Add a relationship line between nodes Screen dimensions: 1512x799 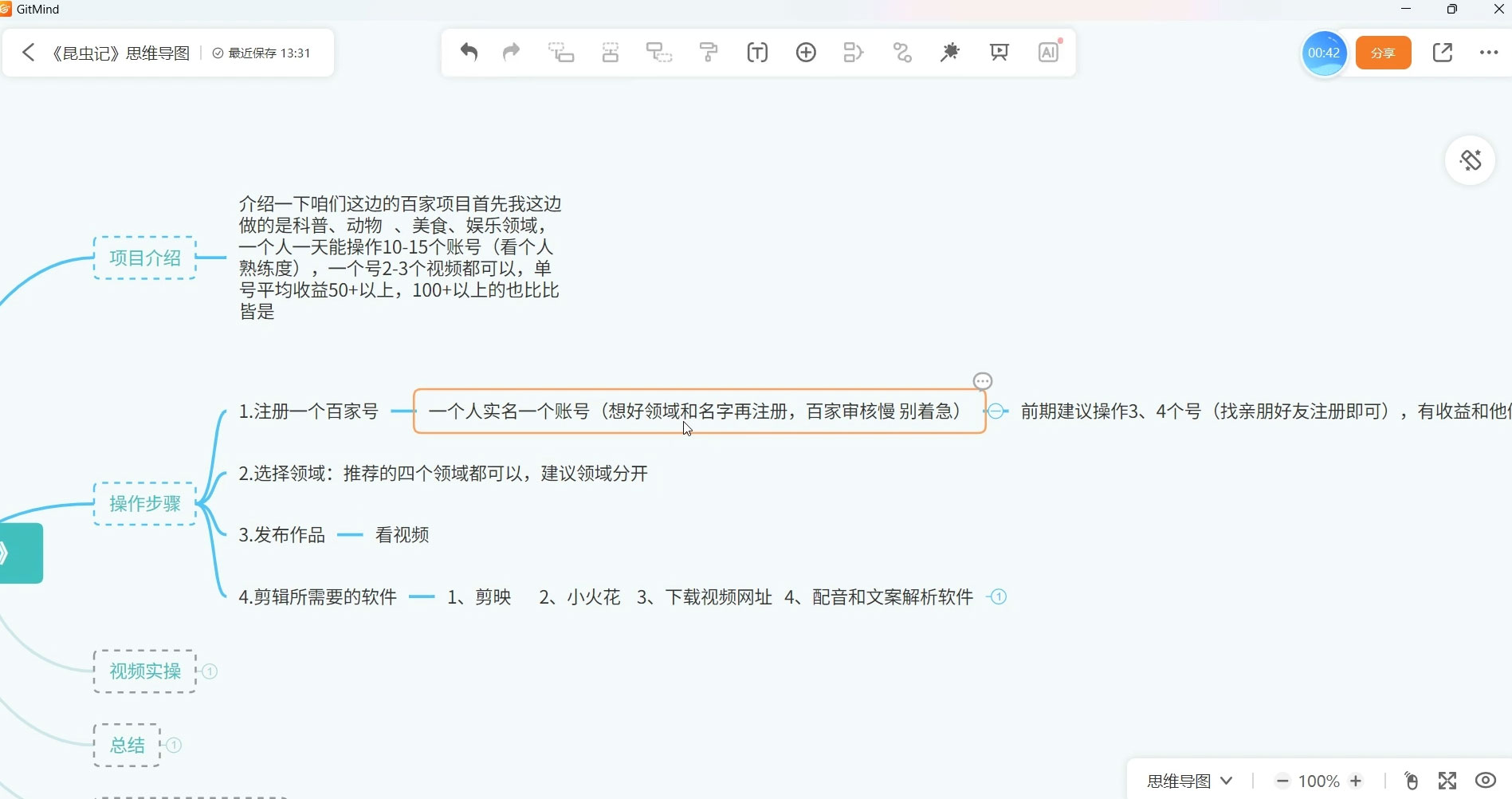click(x=901, y=52)
